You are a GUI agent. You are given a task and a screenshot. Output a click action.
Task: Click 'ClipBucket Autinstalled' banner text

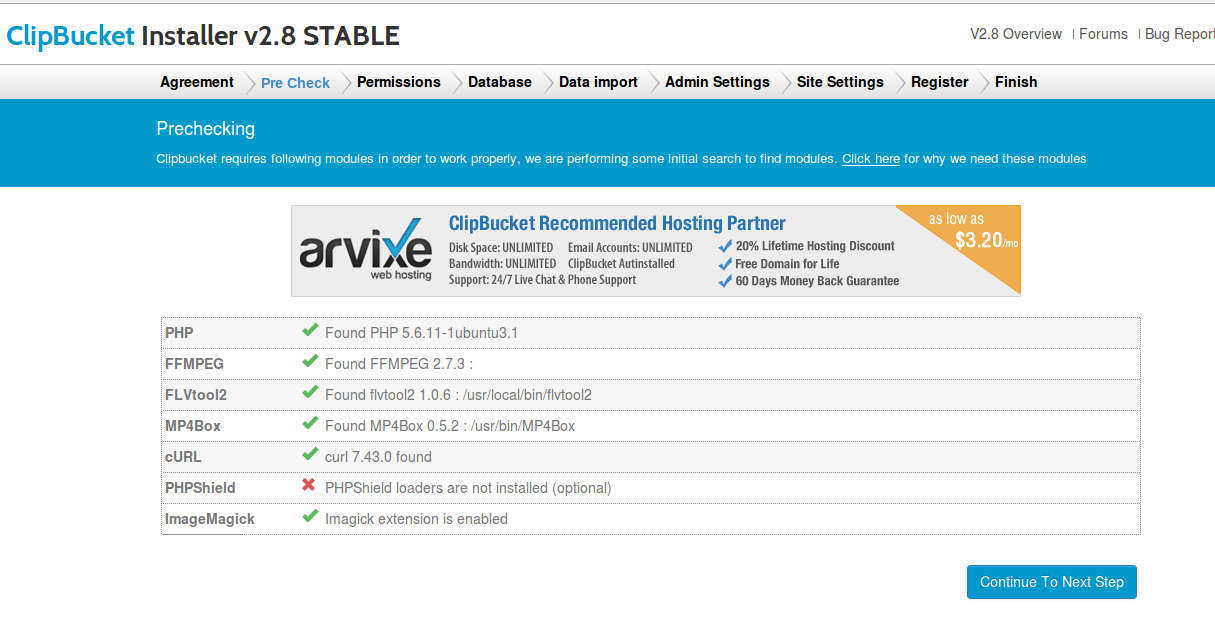coord(621,264)
